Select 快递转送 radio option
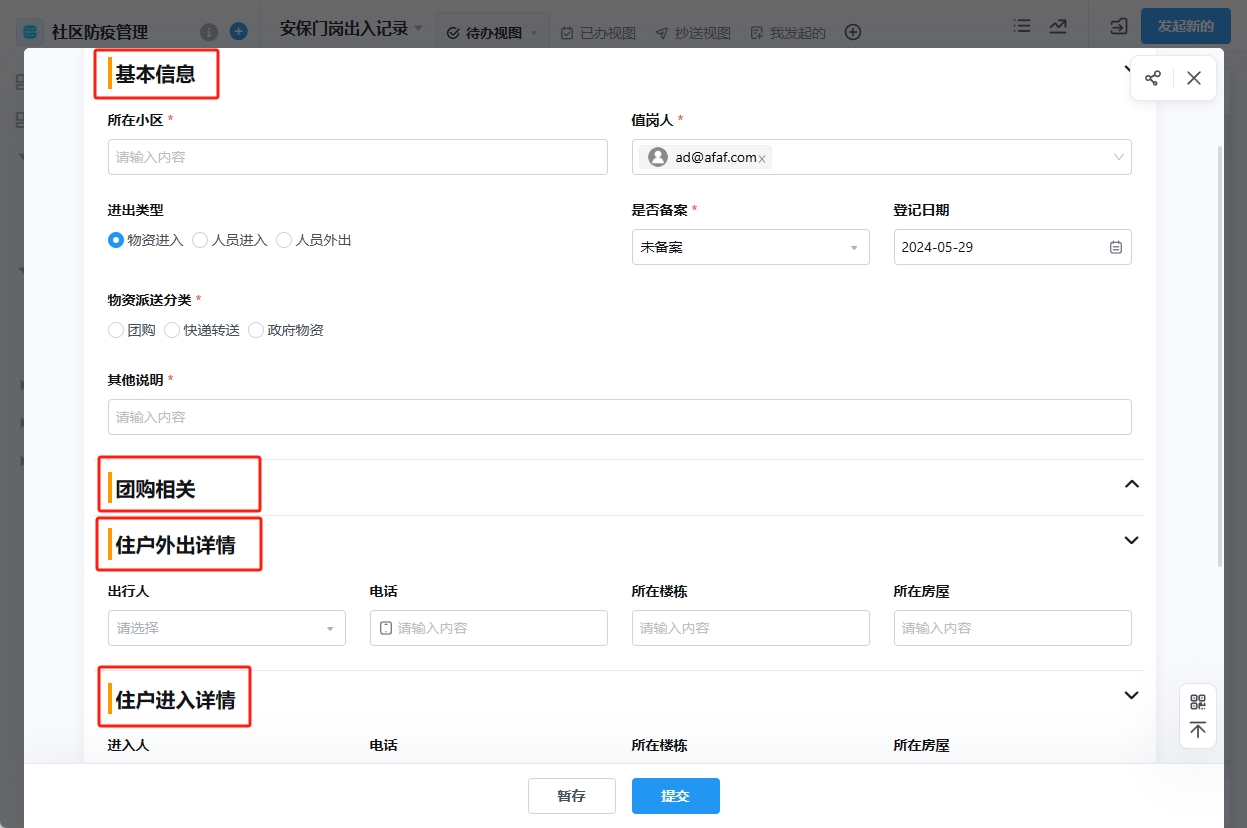This screenshot has height=828, width=1247. 172,330
